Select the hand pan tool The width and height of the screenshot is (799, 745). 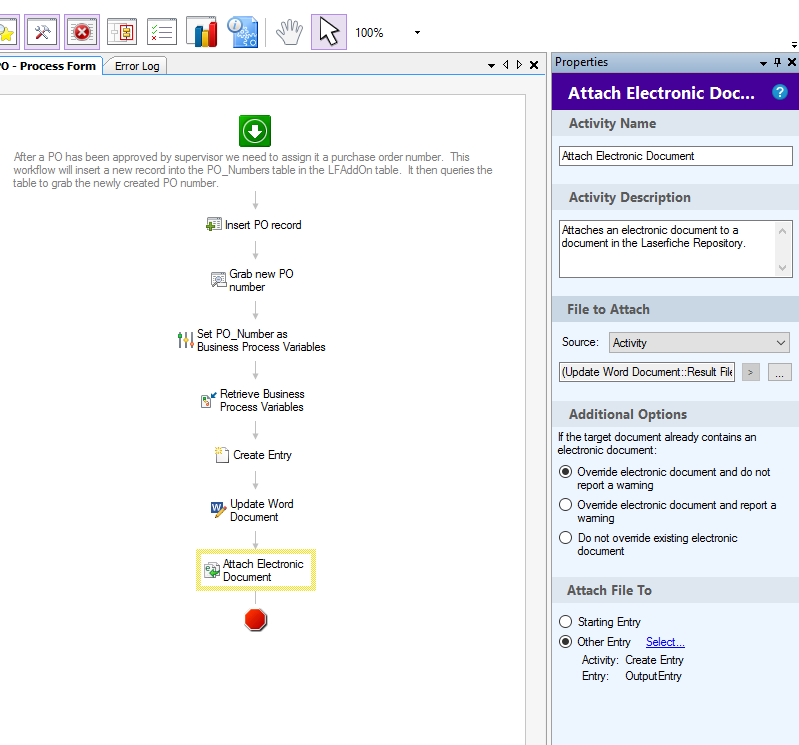coord(289,33)
